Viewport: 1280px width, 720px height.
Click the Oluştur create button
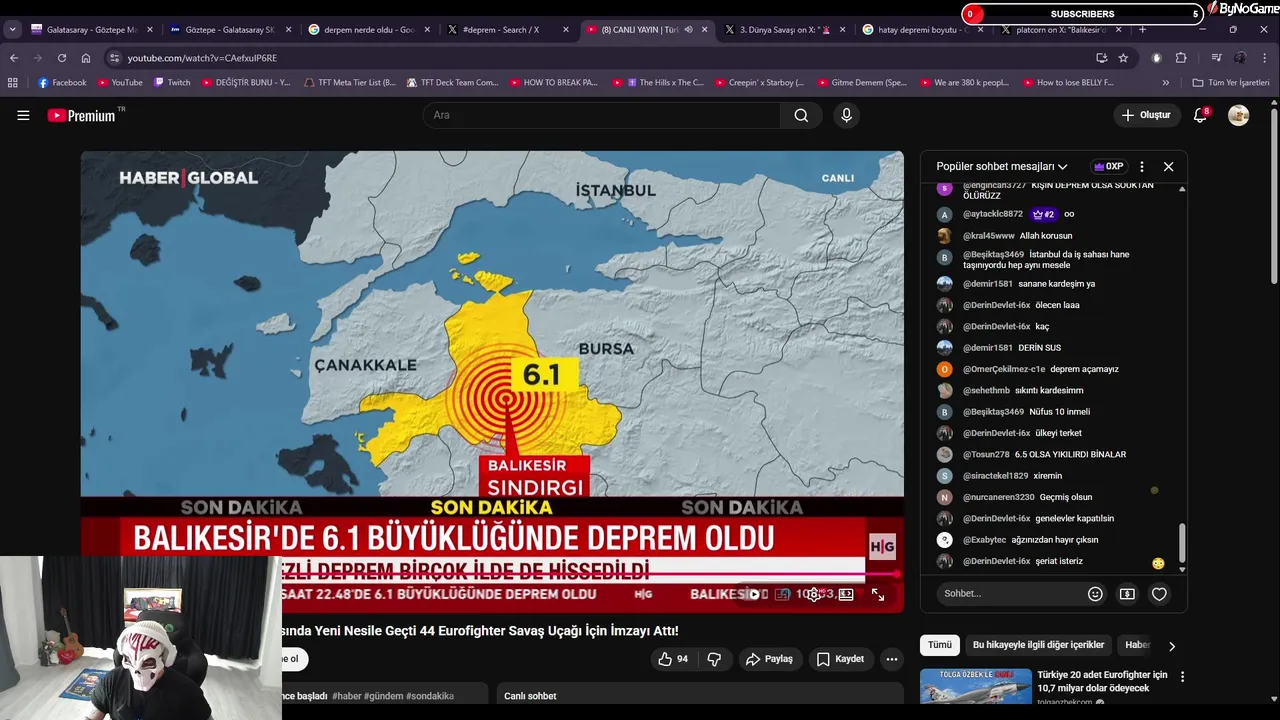(x=1146, y=115)
